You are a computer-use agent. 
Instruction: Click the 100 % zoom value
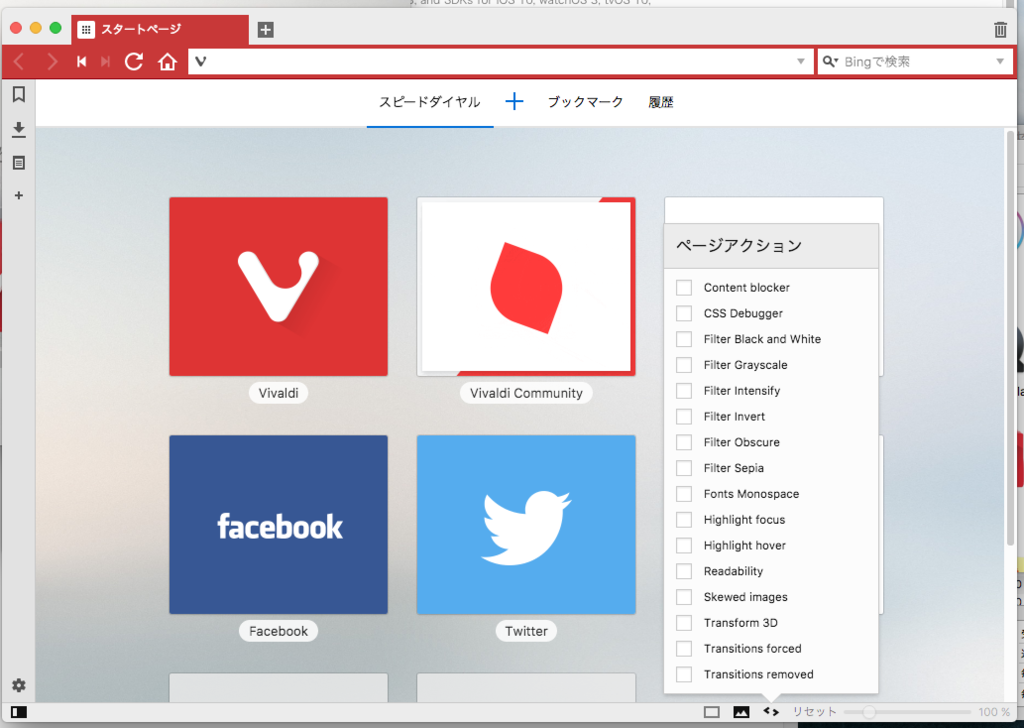(994, 712)
